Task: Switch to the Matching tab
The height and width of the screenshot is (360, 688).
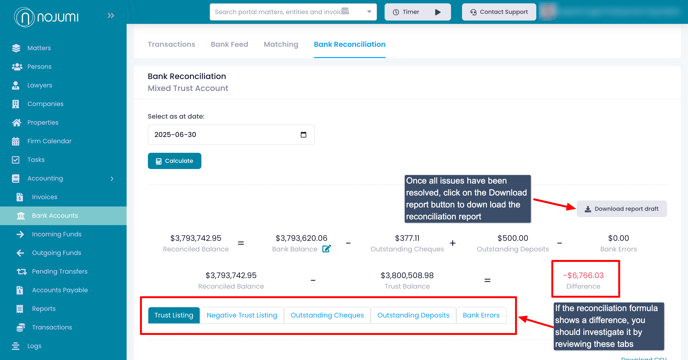Action: coord(281,44)
